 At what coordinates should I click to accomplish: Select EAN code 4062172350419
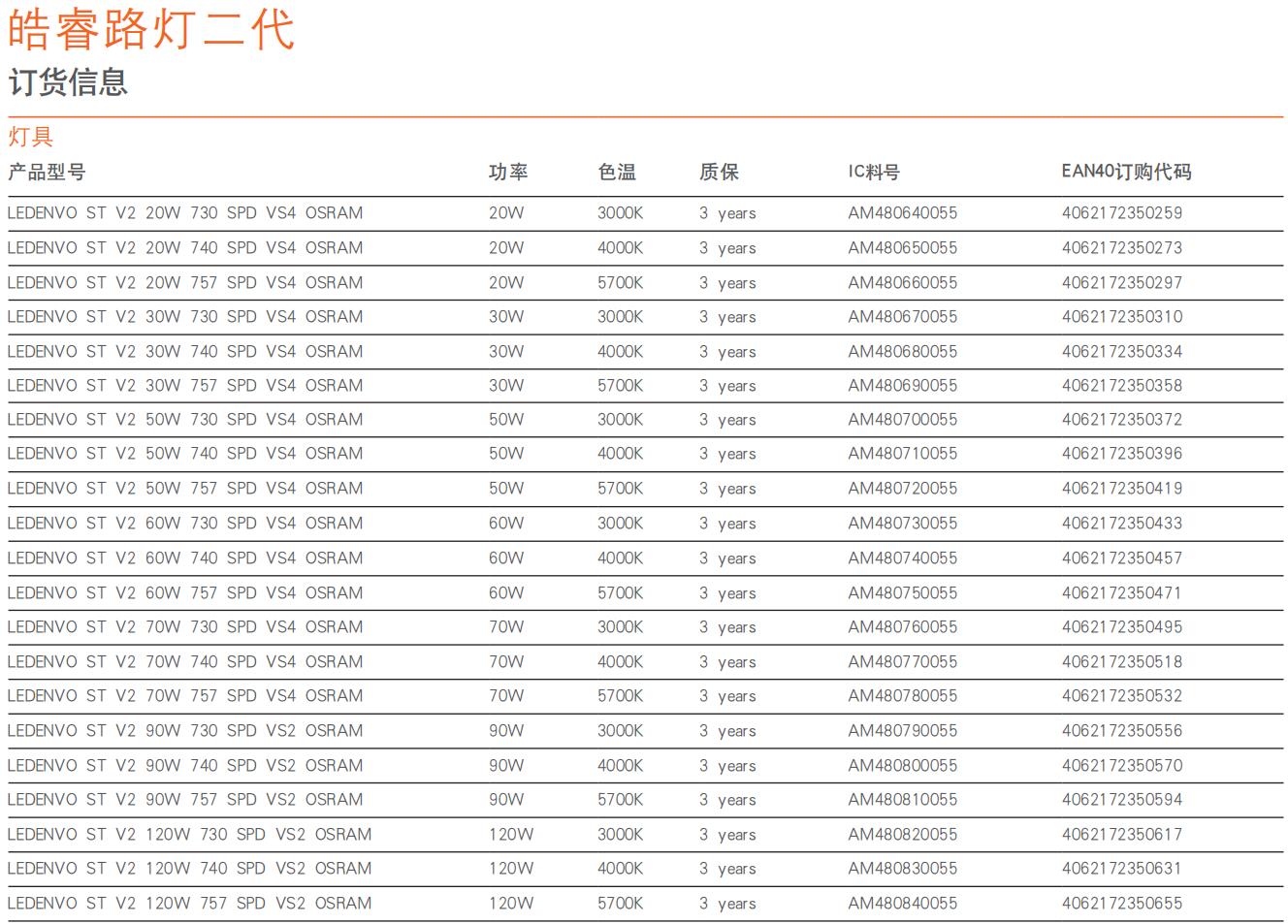click(1122, 489)
